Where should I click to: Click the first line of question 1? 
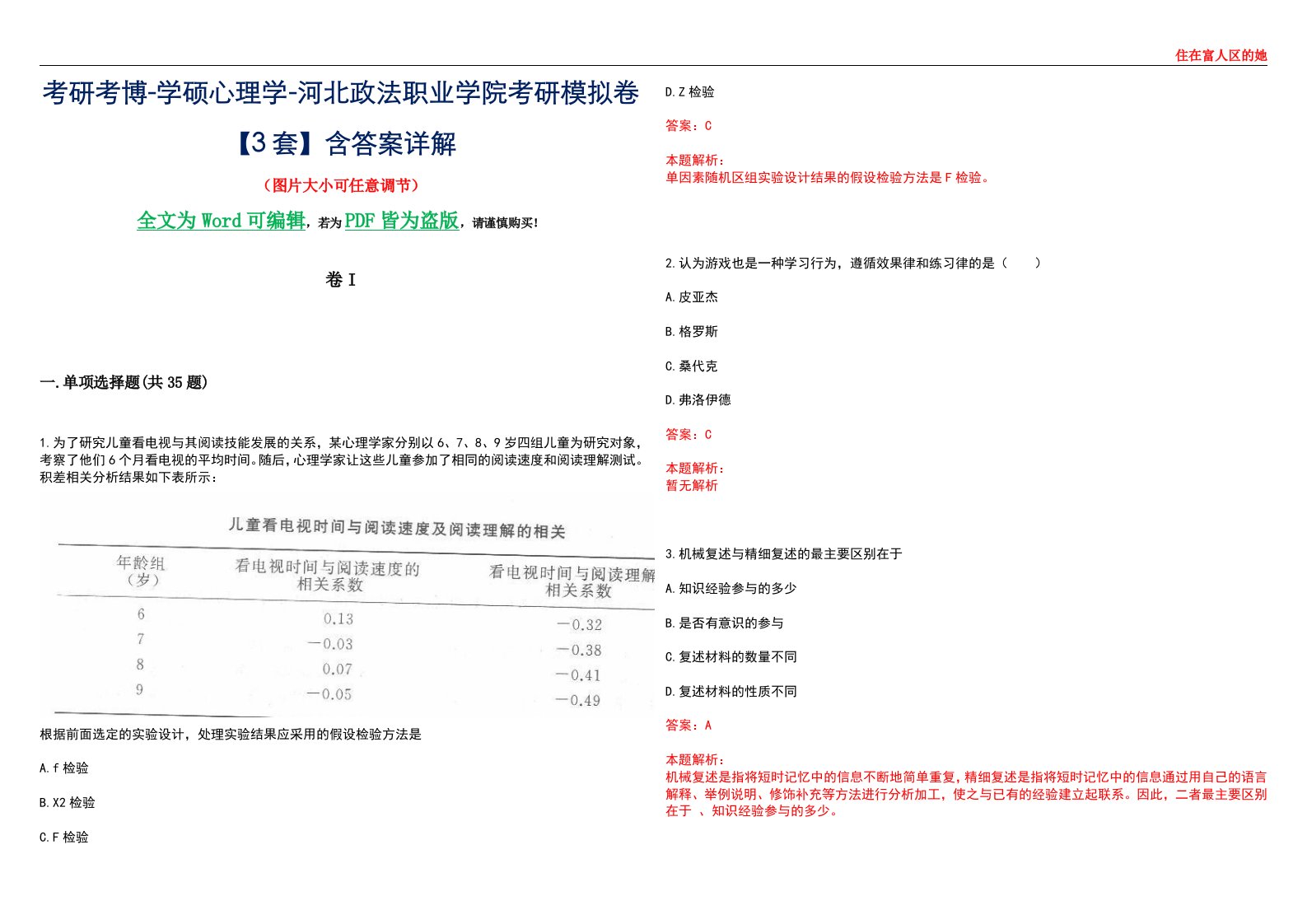point(341,443)
